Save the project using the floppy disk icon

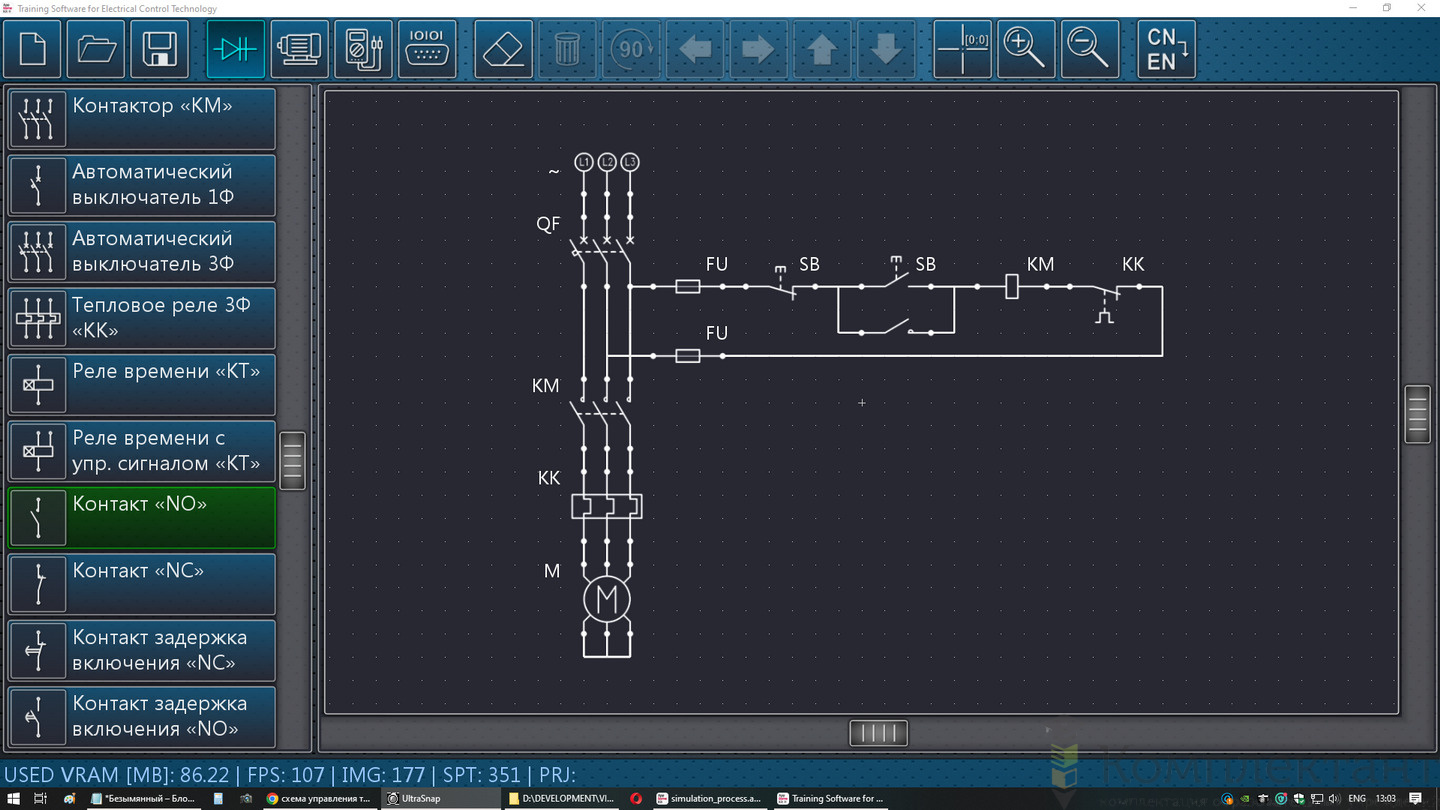coord(160,49)
